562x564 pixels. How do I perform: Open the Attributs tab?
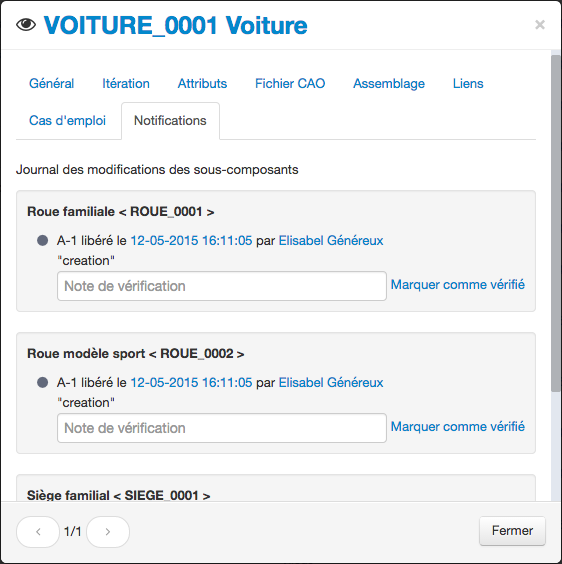[x=203, y=83]
